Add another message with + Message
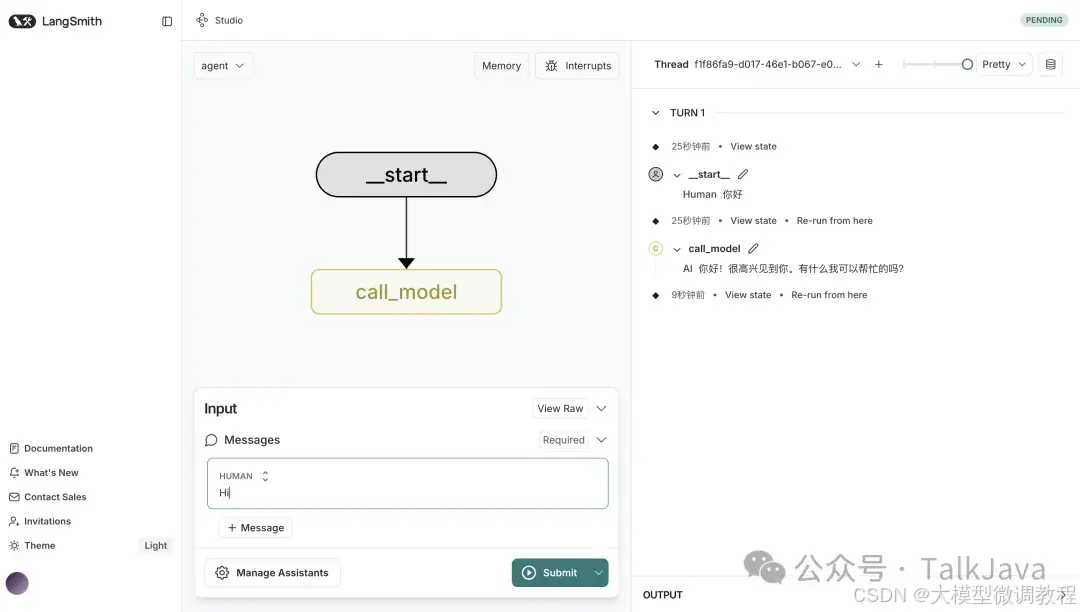 tap(256, 527)
